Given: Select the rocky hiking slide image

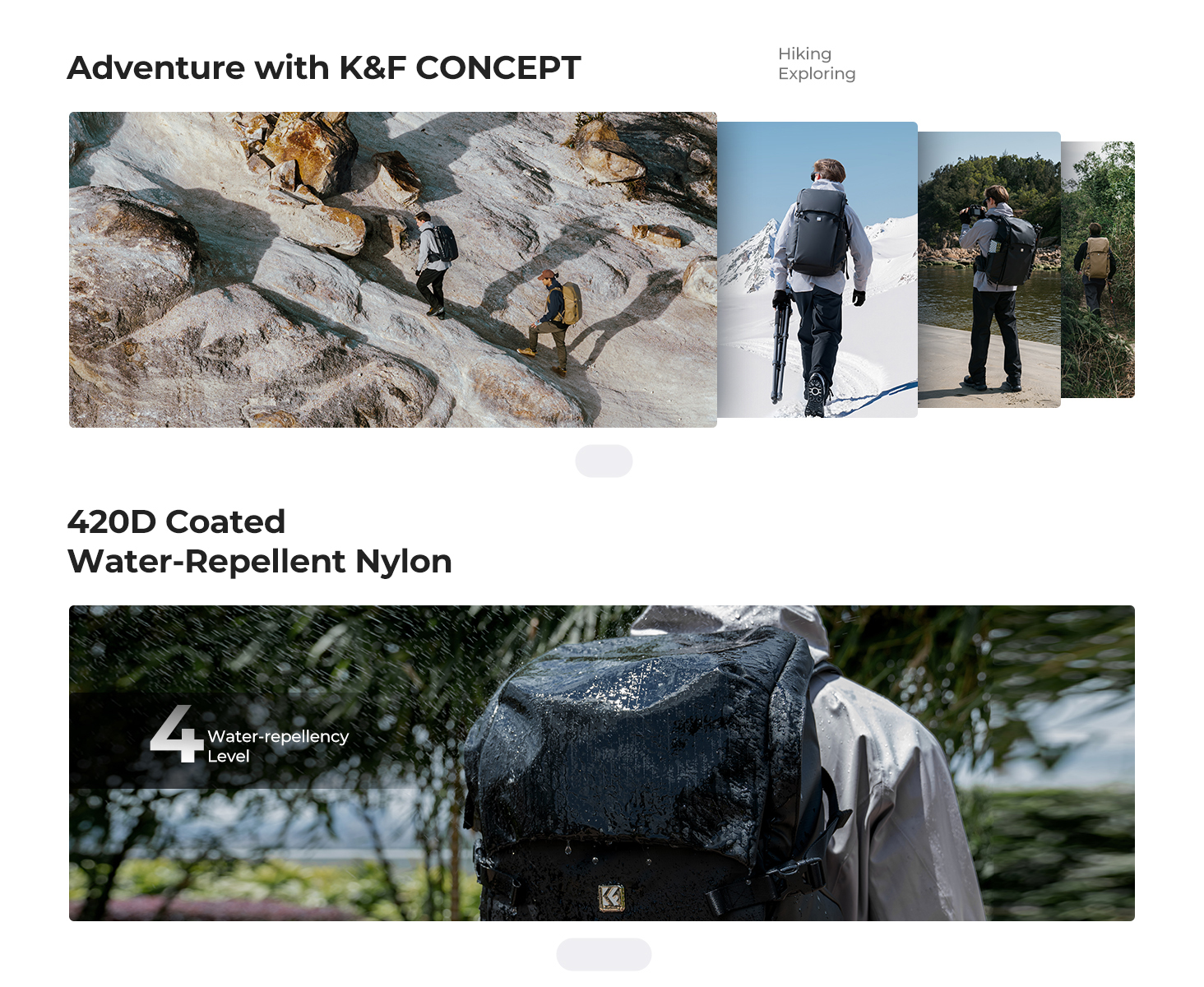Looking at the screenshot, I should click(x=393, y=270).
